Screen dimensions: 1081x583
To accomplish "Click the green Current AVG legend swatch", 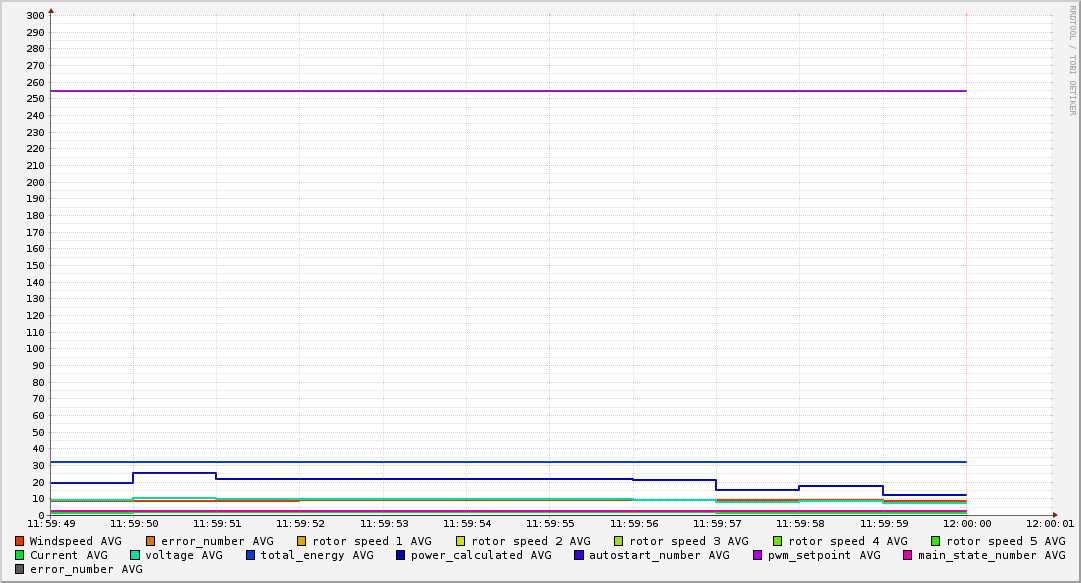I will click(x=20, y=555).
